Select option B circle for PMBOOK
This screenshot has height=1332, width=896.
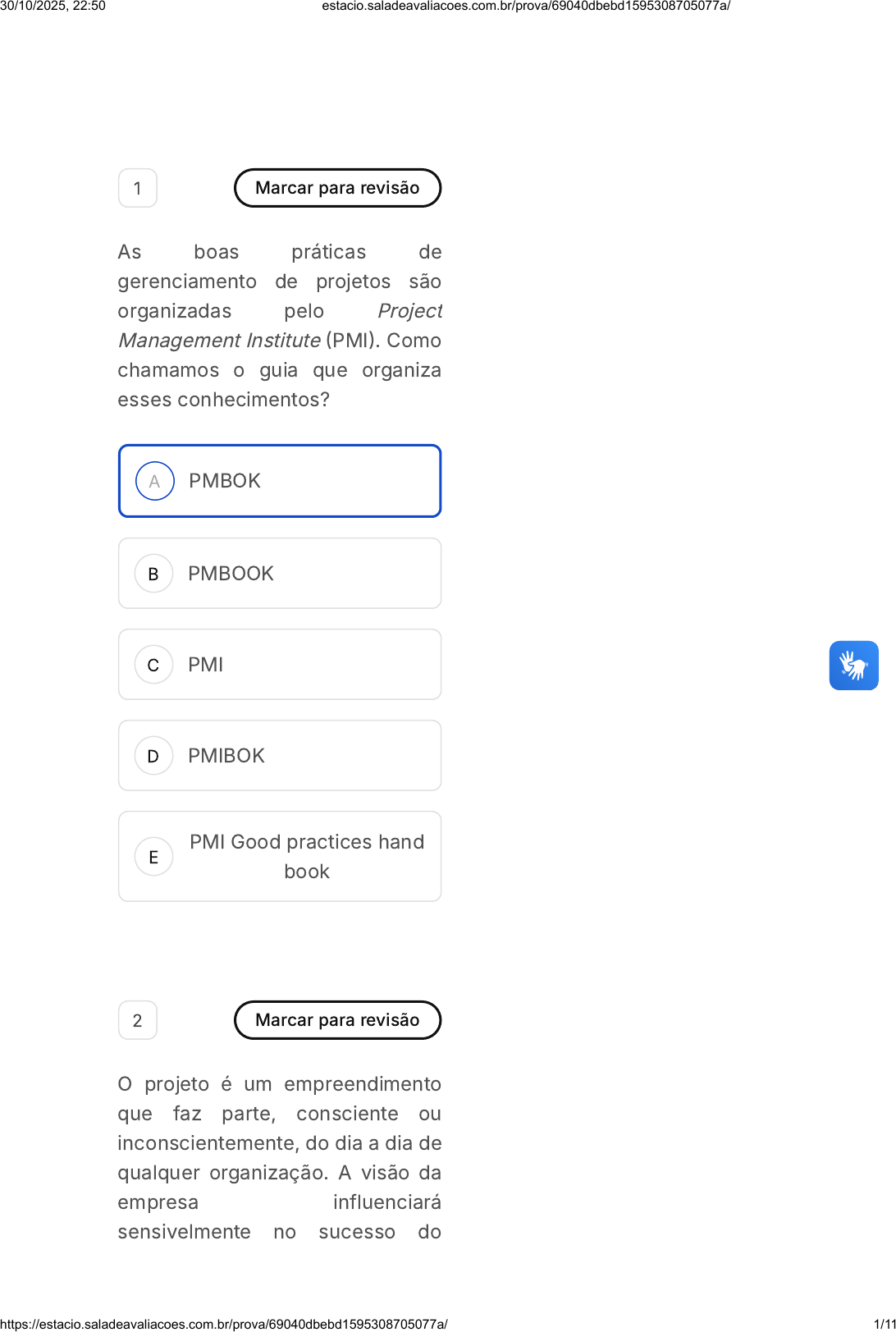pyautogui.click(x=153, y=574)
